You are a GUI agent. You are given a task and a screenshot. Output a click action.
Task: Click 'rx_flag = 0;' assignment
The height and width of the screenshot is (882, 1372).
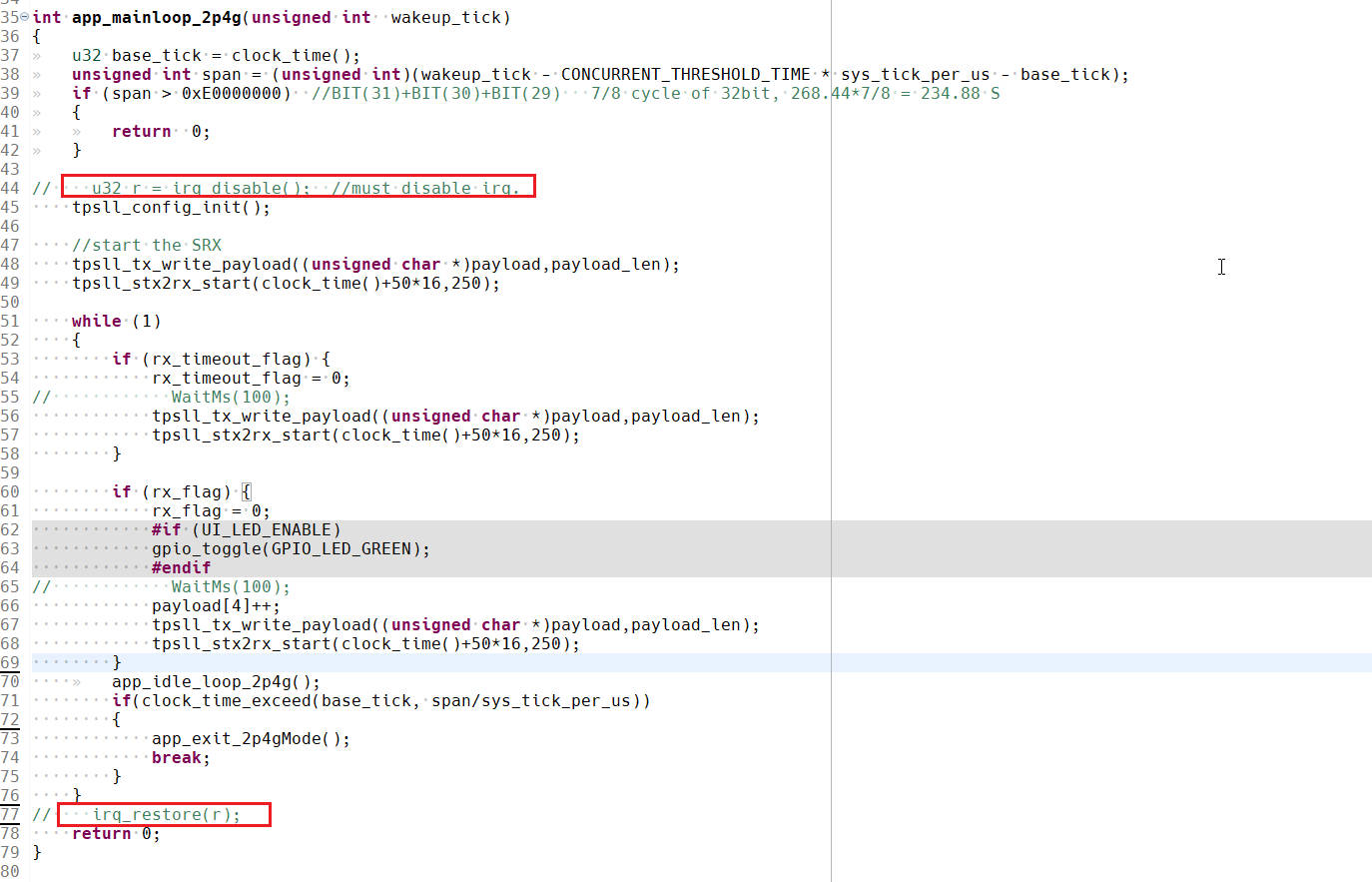(x=211, y=511)
